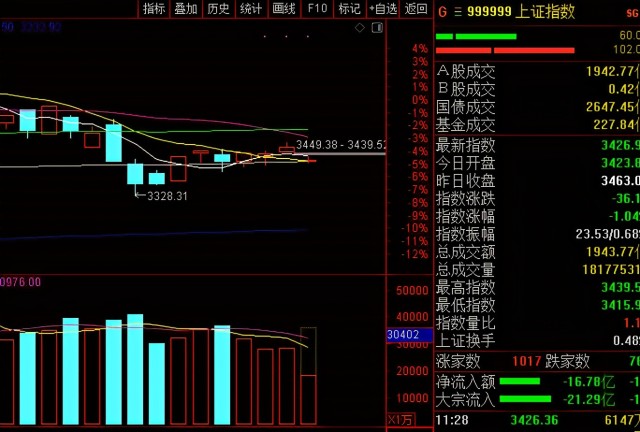Click the 3328.31 low price marker

click(x=167, y=197)
